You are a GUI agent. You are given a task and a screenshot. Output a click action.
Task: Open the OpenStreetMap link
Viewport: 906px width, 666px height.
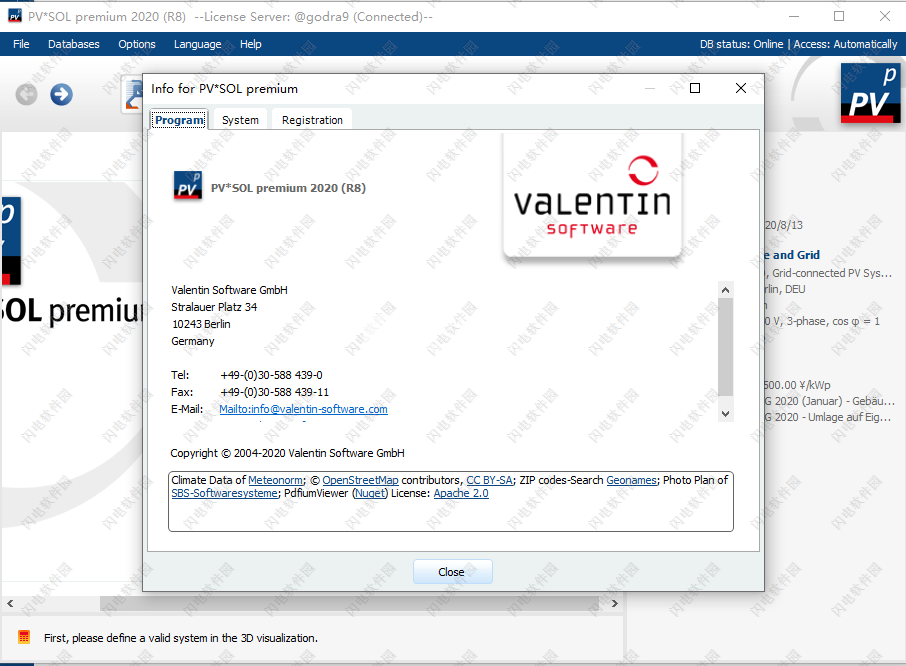360,480
